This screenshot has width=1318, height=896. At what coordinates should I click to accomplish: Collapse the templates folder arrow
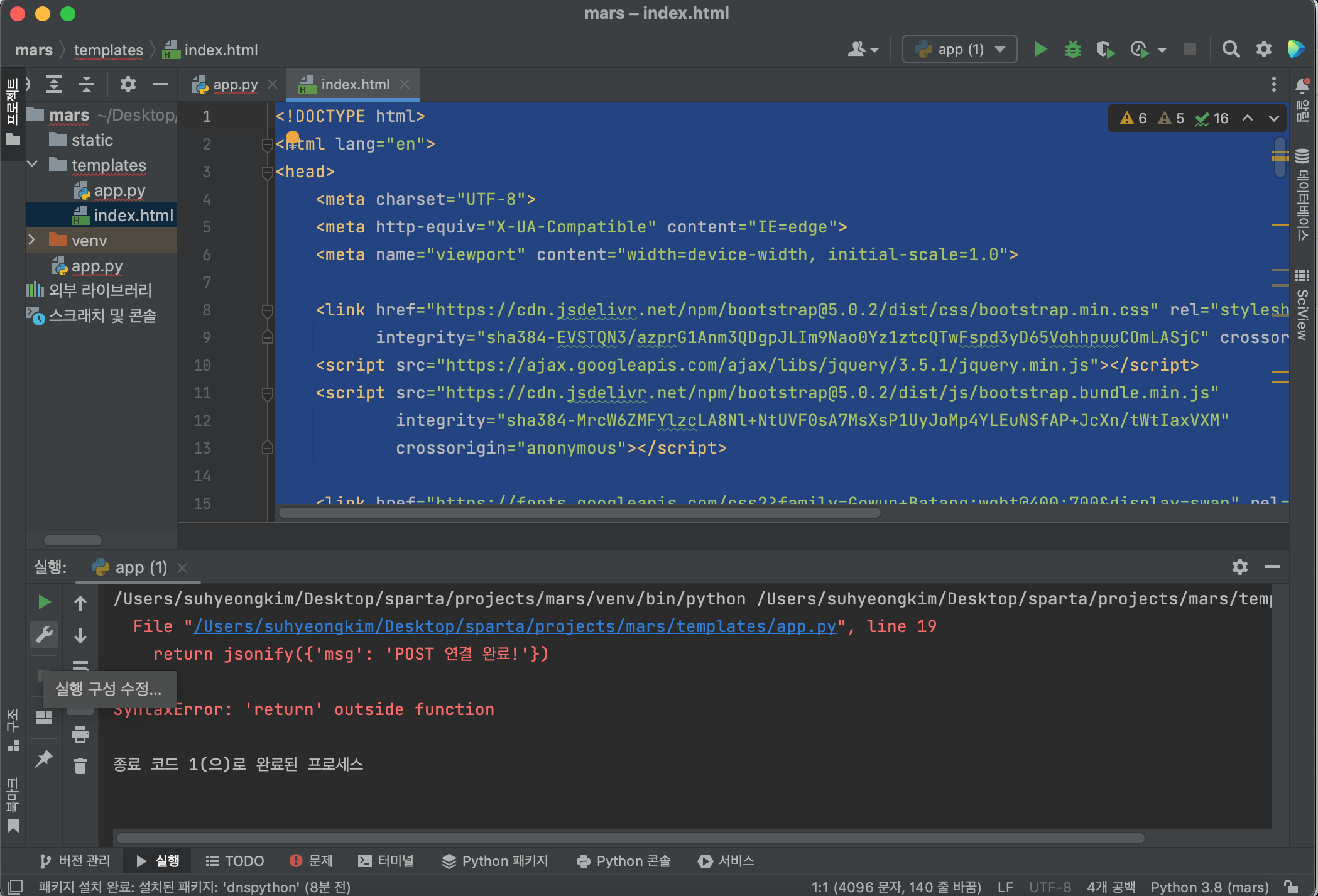33,165
